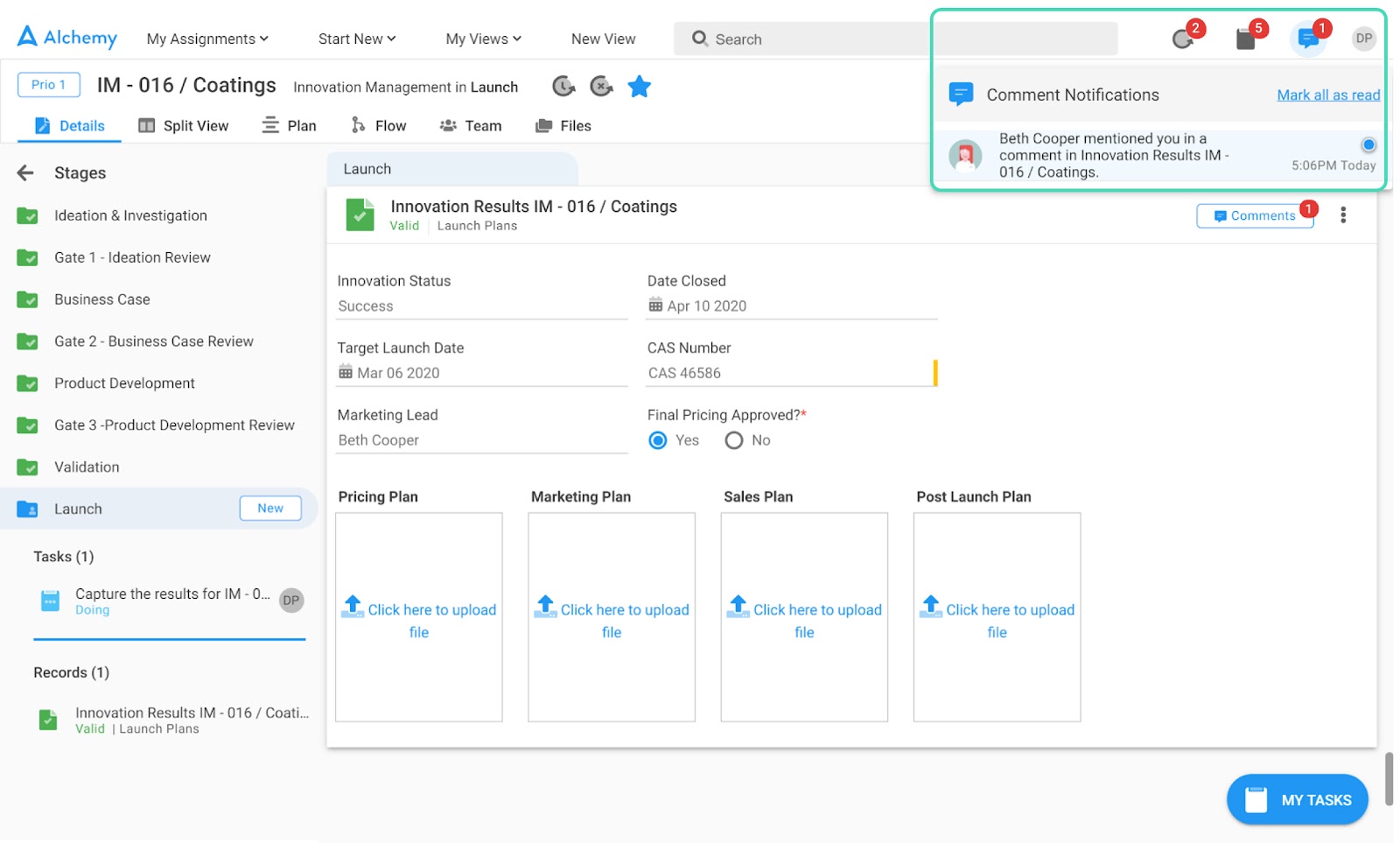Open the Validation stage
Viewport: 1400px width, 843px height.
pyautogui.click(x=87, y=467)
